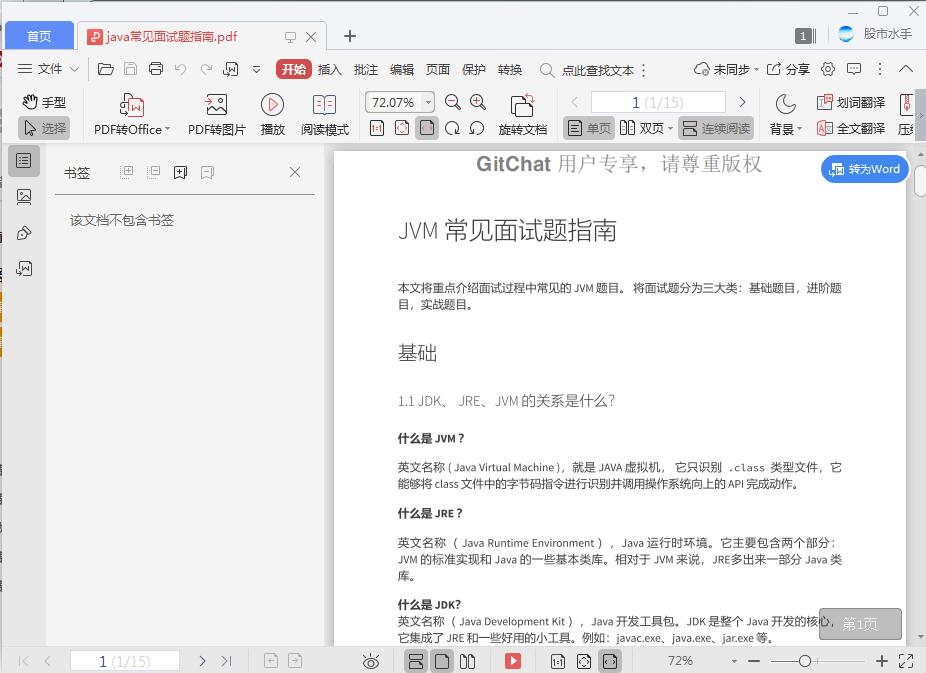
Task: Zoom out with the magnifier minus icon
Action: pyautogui.click(x=452, y=102)
